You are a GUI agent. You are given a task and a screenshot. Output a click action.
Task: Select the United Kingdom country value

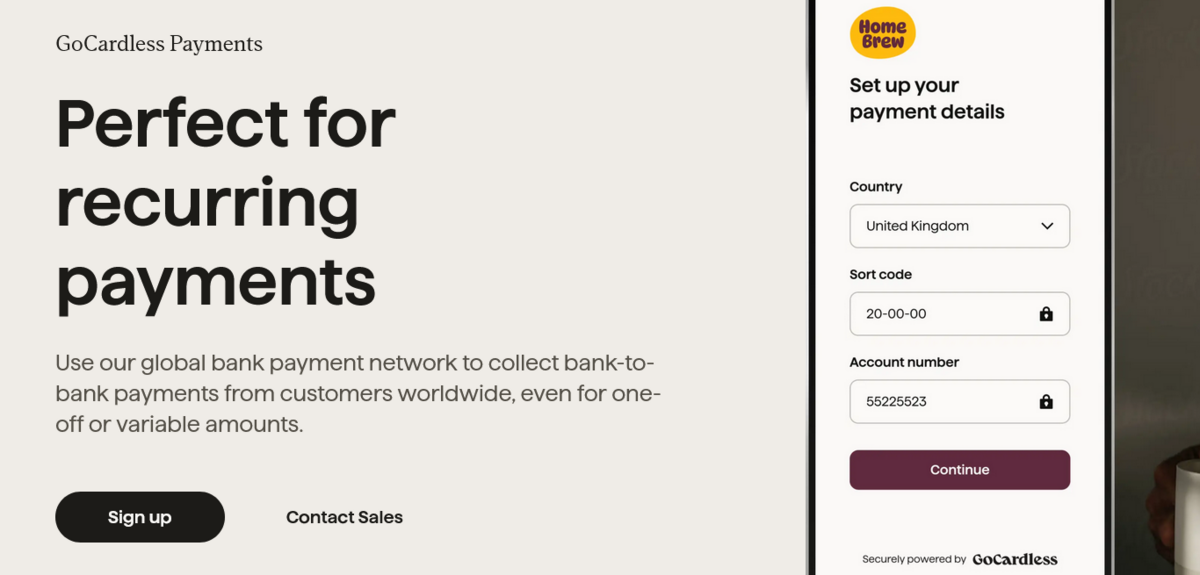(x=917, y=226)
